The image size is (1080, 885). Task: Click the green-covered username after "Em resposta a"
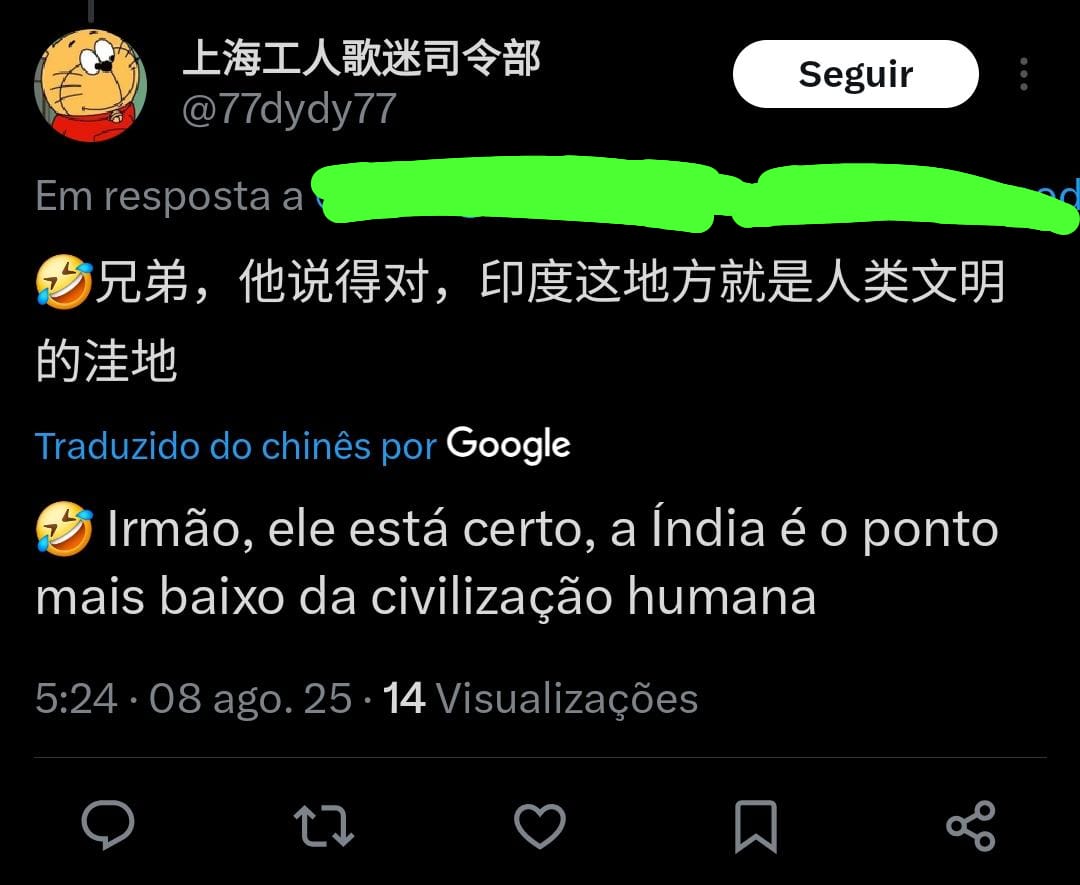696,194
